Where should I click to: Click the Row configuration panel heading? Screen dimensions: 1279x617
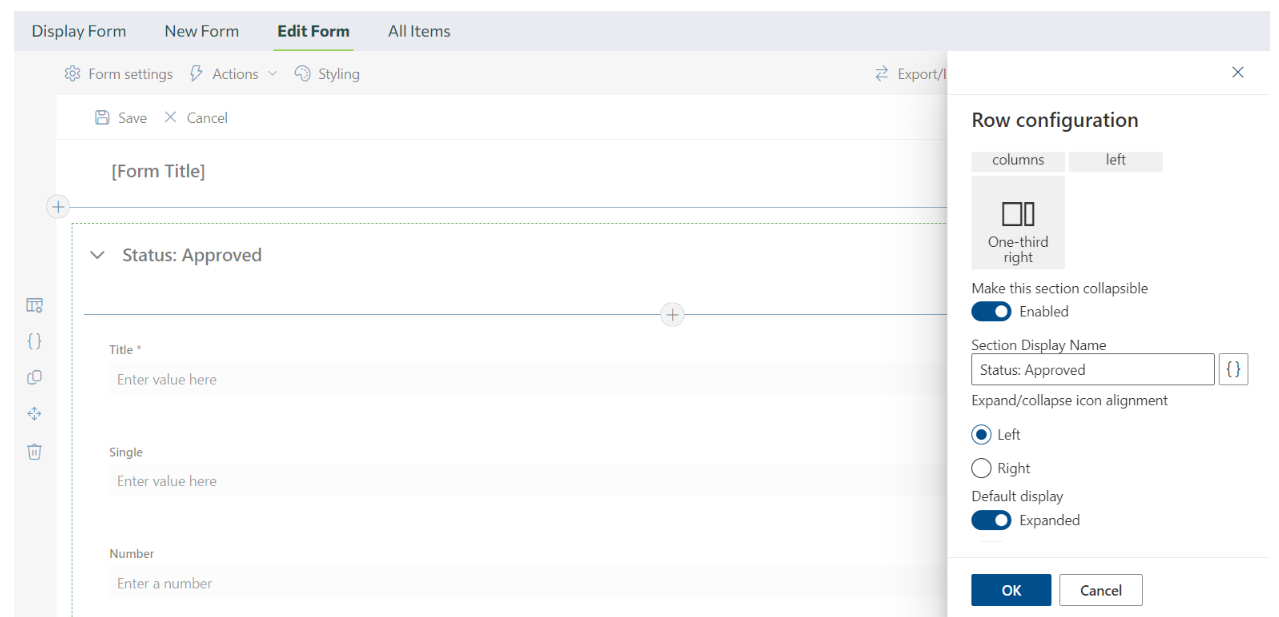(1055, 120)
